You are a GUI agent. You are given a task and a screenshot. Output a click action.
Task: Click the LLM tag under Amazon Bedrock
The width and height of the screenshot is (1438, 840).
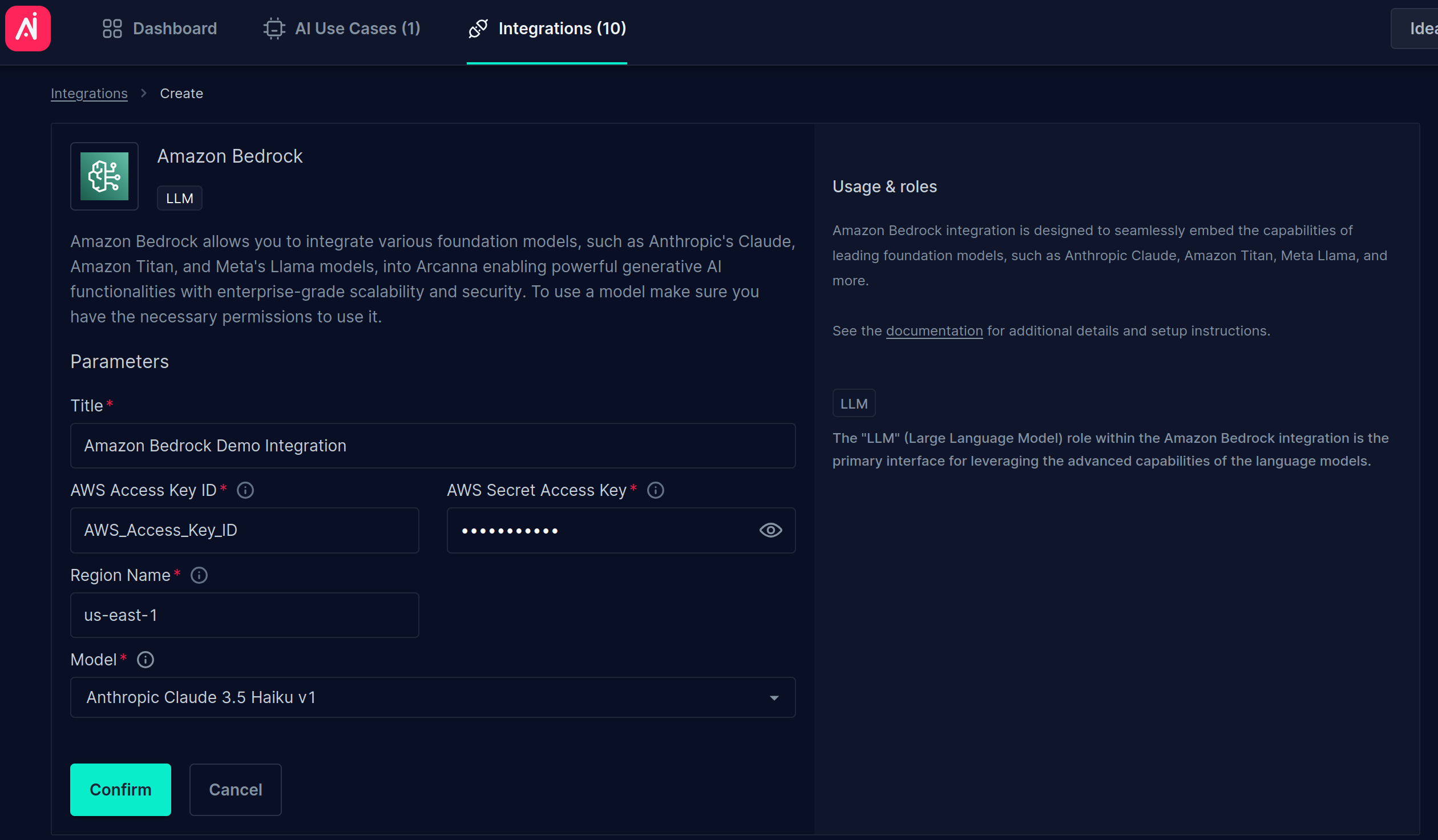point(180,198)
